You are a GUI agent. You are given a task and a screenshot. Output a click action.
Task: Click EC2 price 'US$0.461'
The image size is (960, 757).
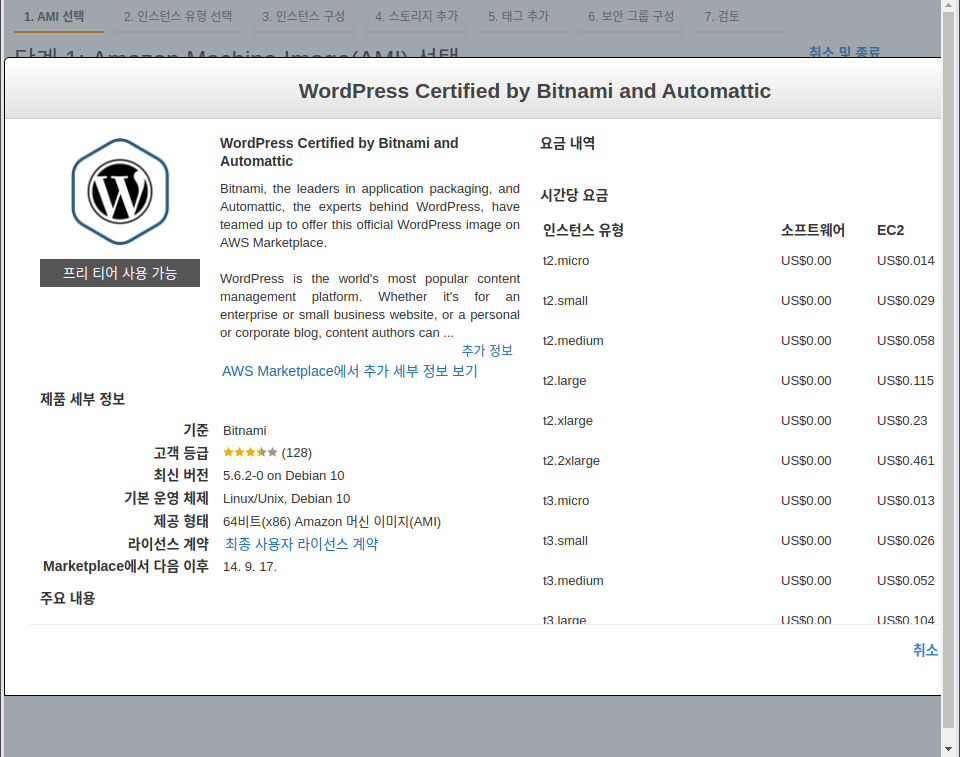(x=906, y=461)
